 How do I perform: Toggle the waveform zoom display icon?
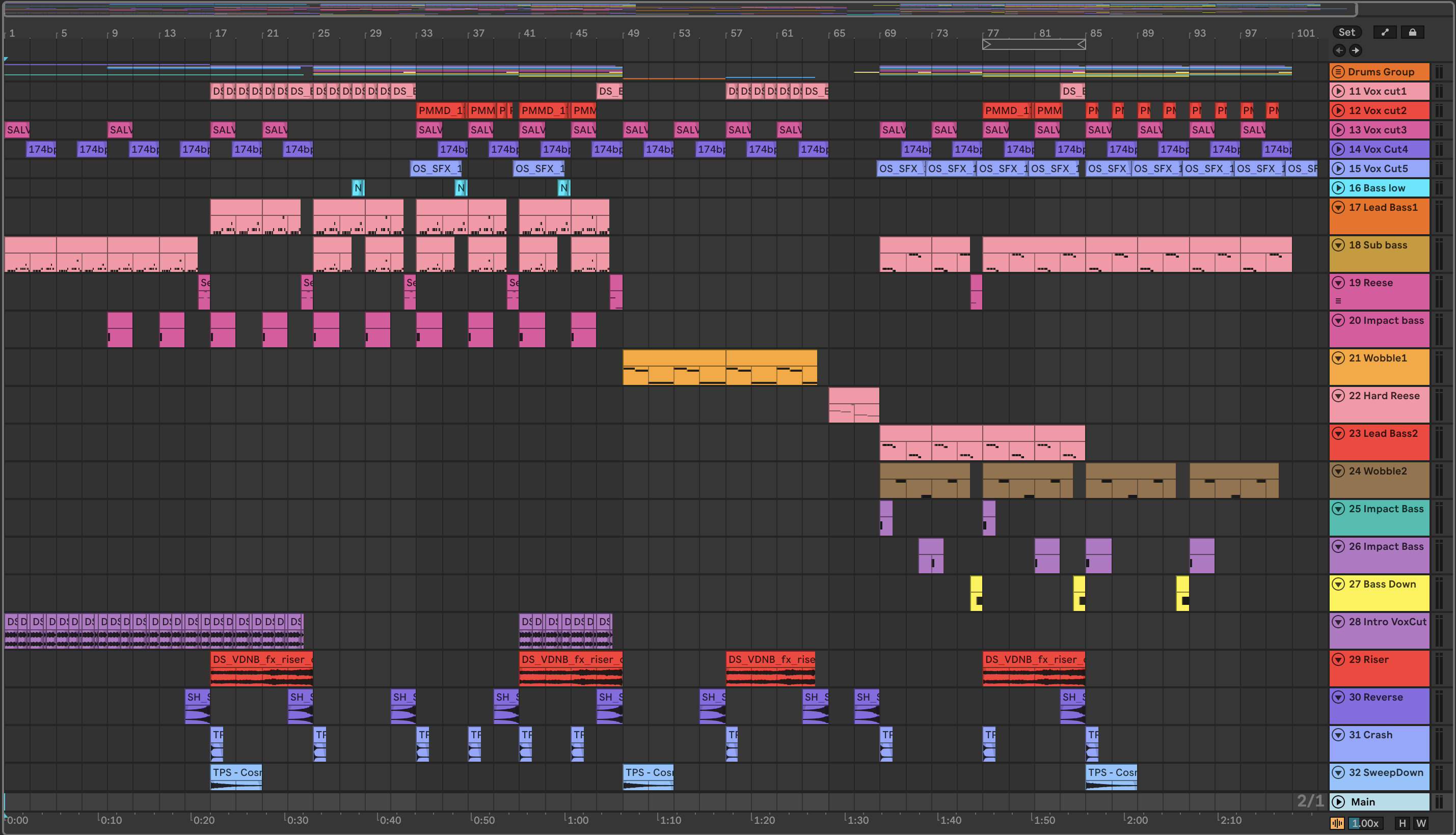1337,823
